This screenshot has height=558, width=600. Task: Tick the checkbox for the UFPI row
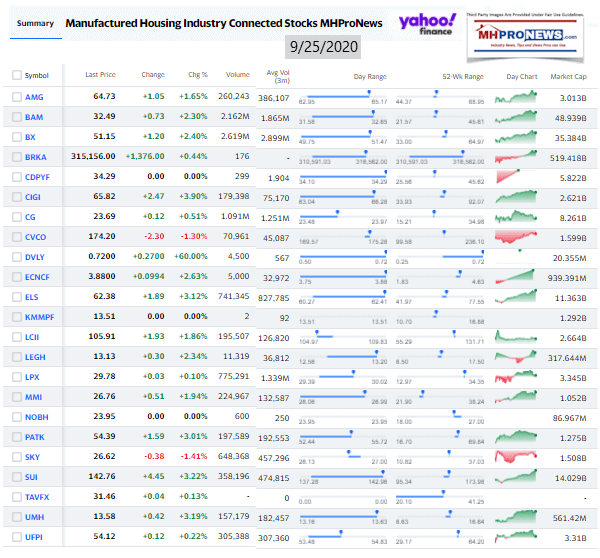[16, 536]
